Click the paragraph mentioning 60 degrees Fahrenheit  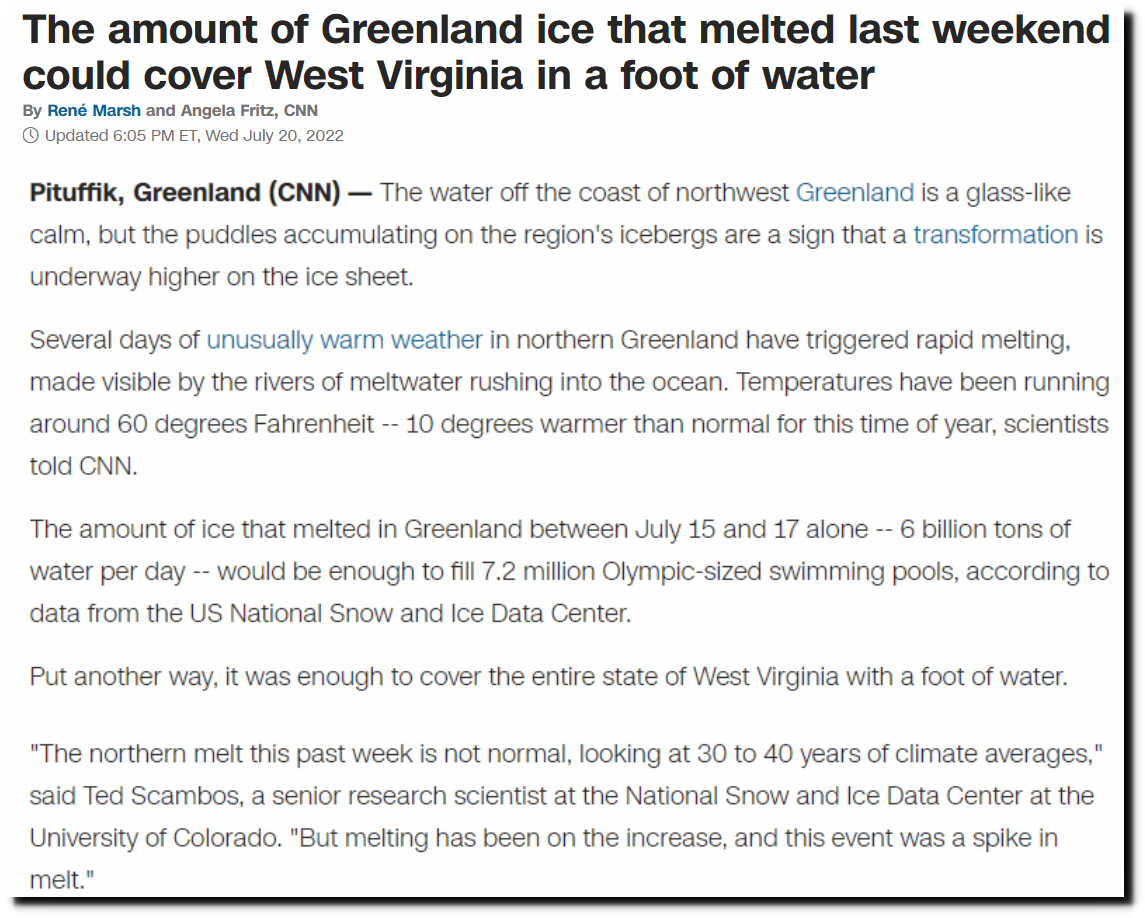(x=570, y=403)
